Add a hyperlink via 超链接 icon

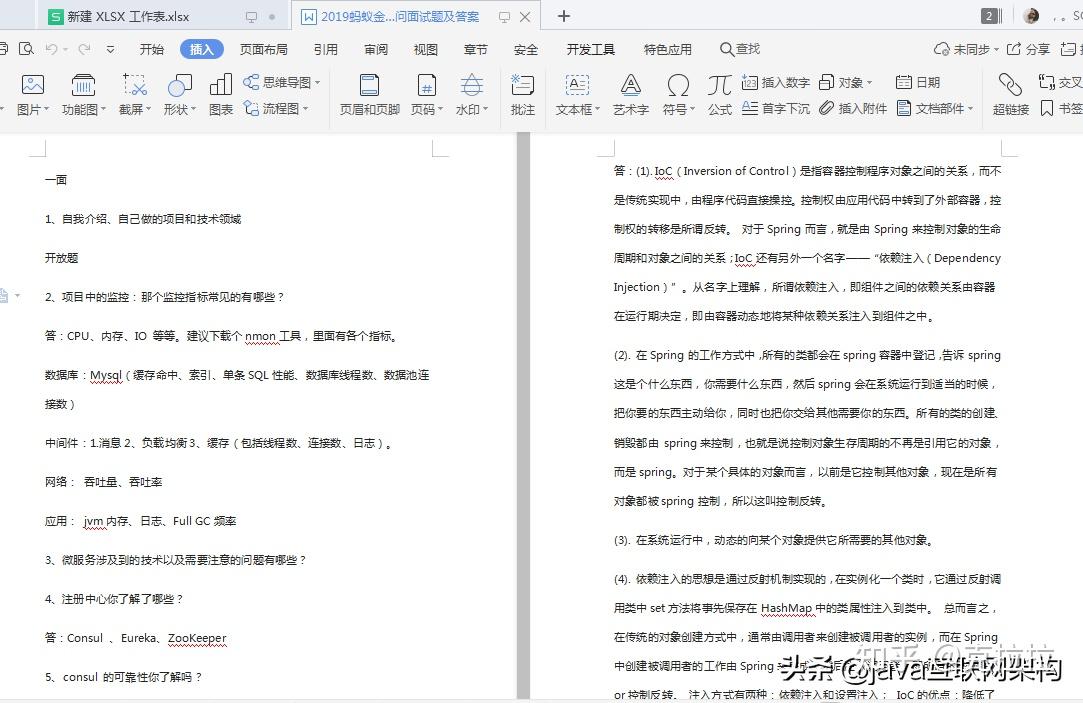click(1010, 95)
